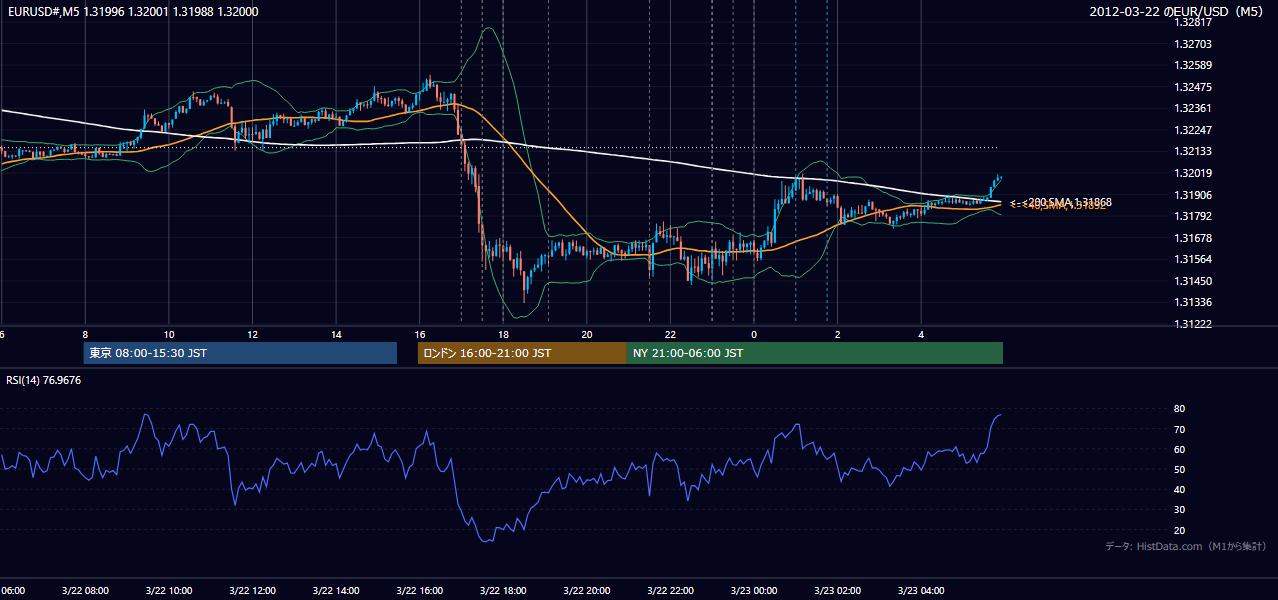The height and width of the screenshot is (600, 1278).
Task: Click price axis label 1.31792
Action: pyautogui.click(x=1194, y=216)
